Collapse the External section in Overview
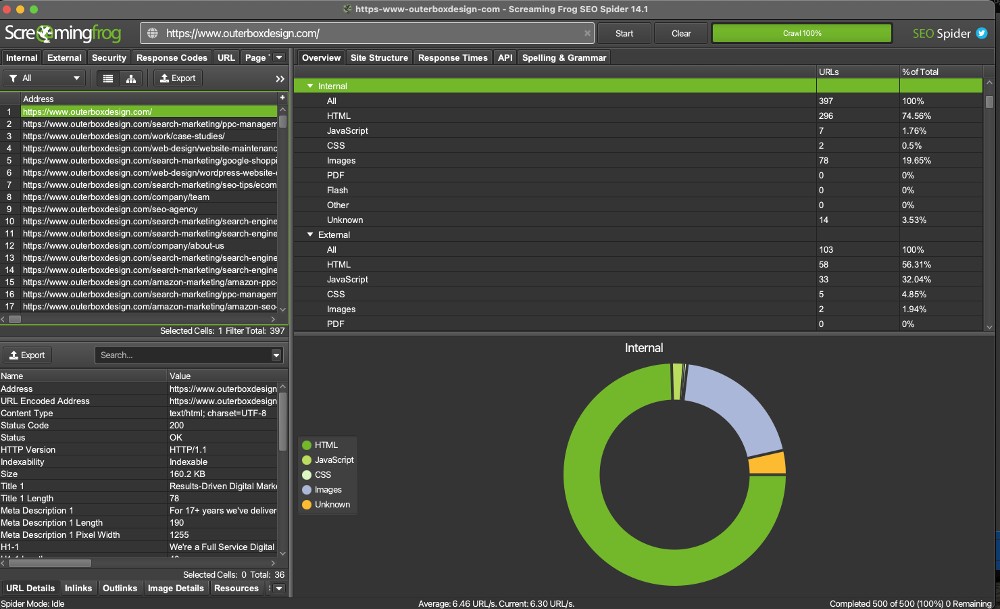 [311, 235]
